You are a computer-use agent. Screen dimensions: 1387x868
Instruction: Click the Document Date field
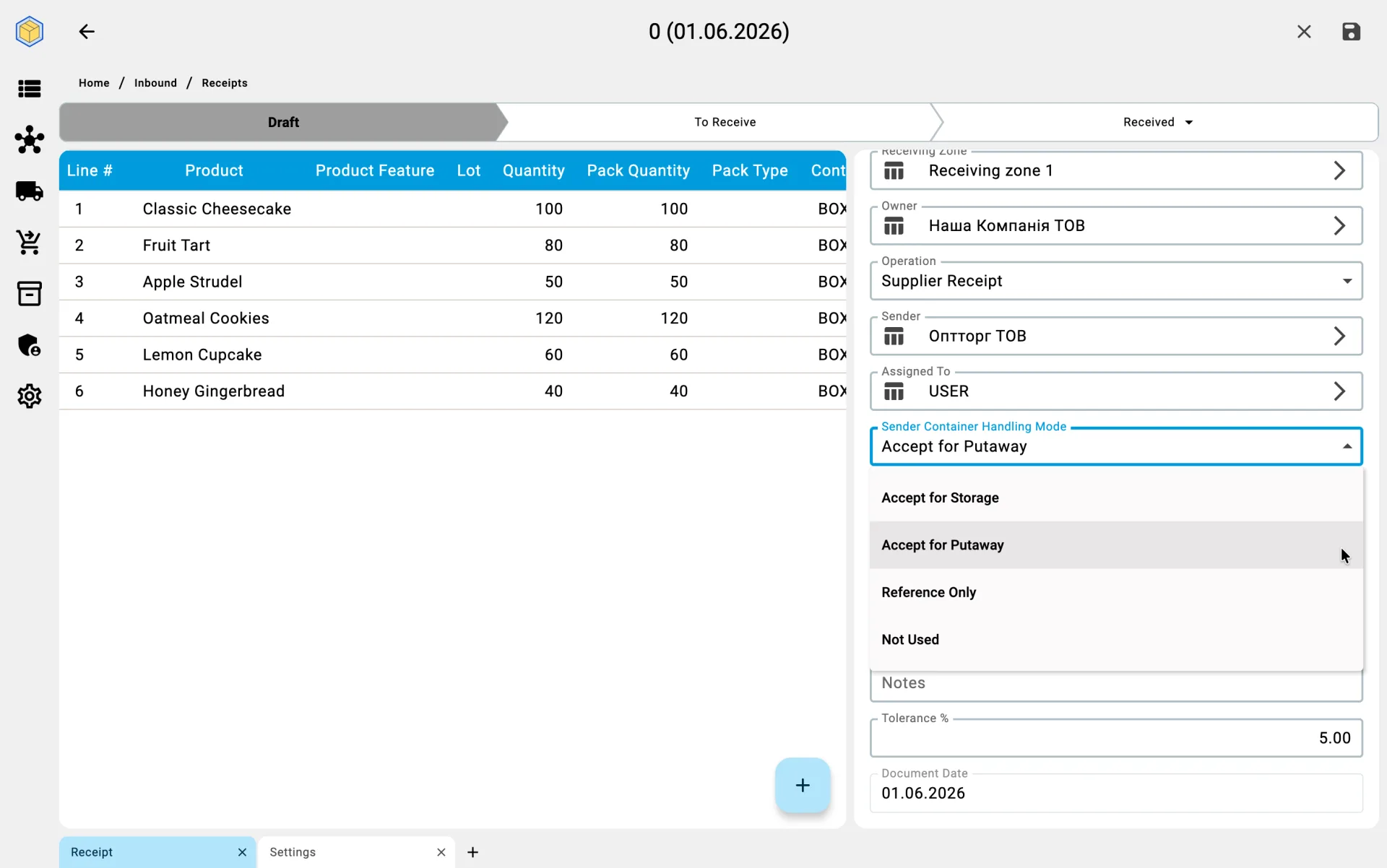tap(1116, 793)
